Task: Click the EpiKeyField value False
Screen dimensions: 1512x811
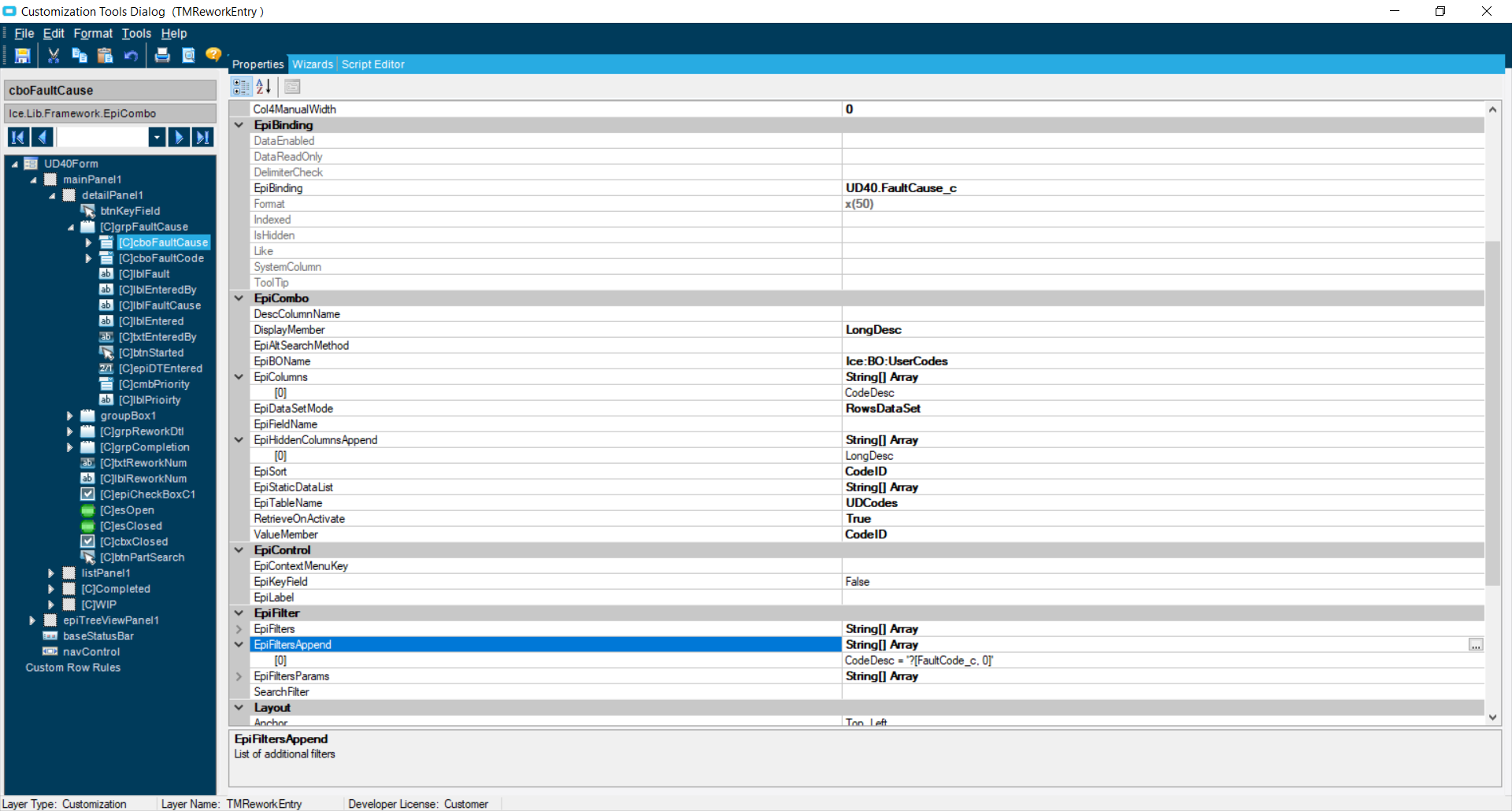Action: [858, 581]
